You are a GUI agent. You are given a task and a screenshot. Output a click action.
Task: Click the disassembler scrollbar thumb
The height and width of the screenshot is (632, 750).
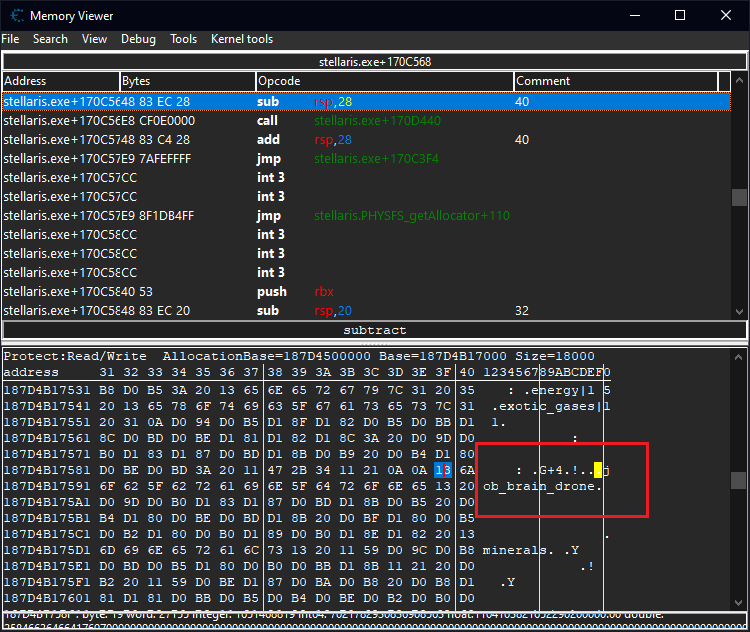pos(739,197)
